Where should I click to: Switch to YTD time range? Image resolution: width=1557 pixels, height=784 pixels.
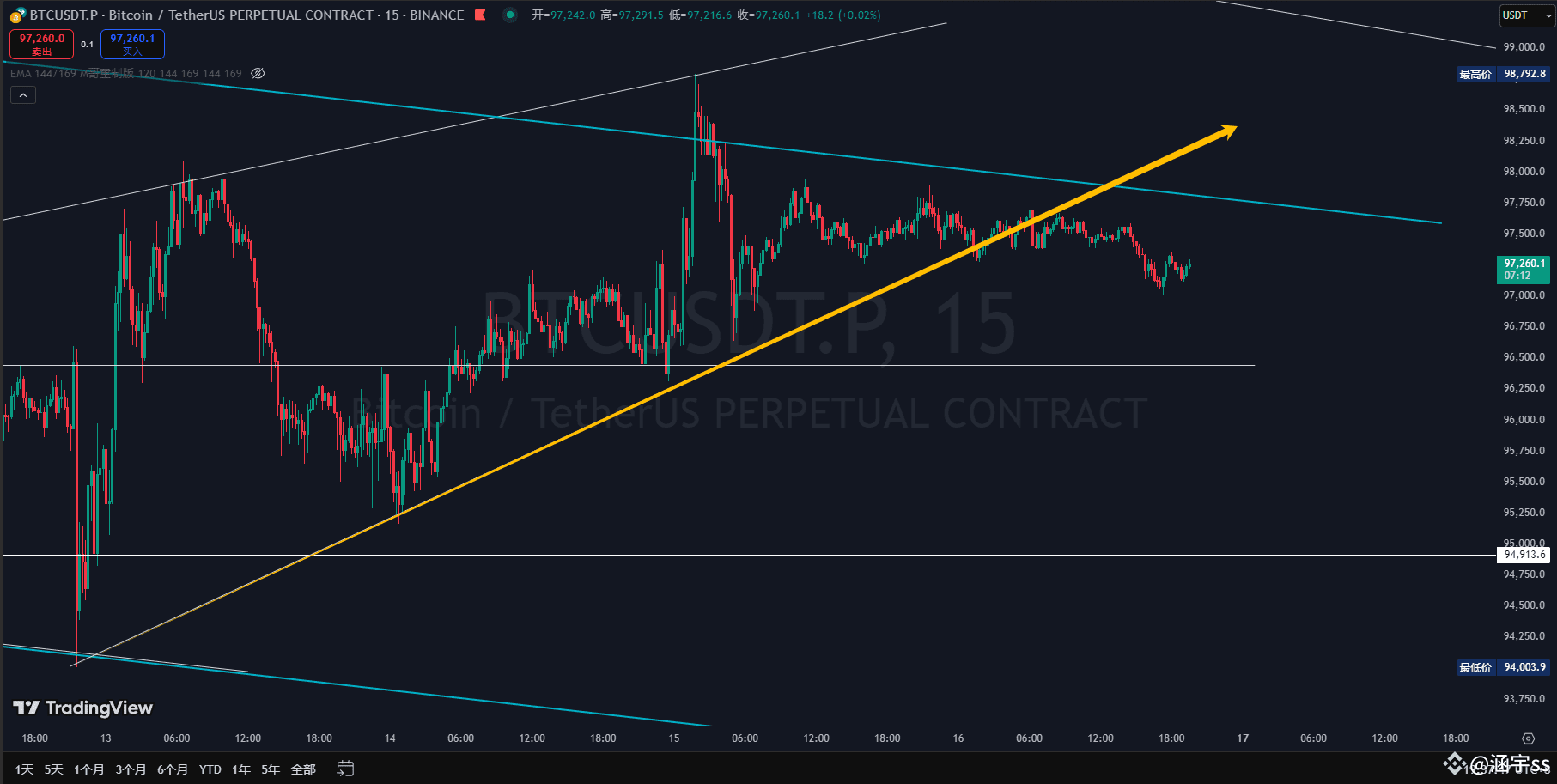coord(209,769)
